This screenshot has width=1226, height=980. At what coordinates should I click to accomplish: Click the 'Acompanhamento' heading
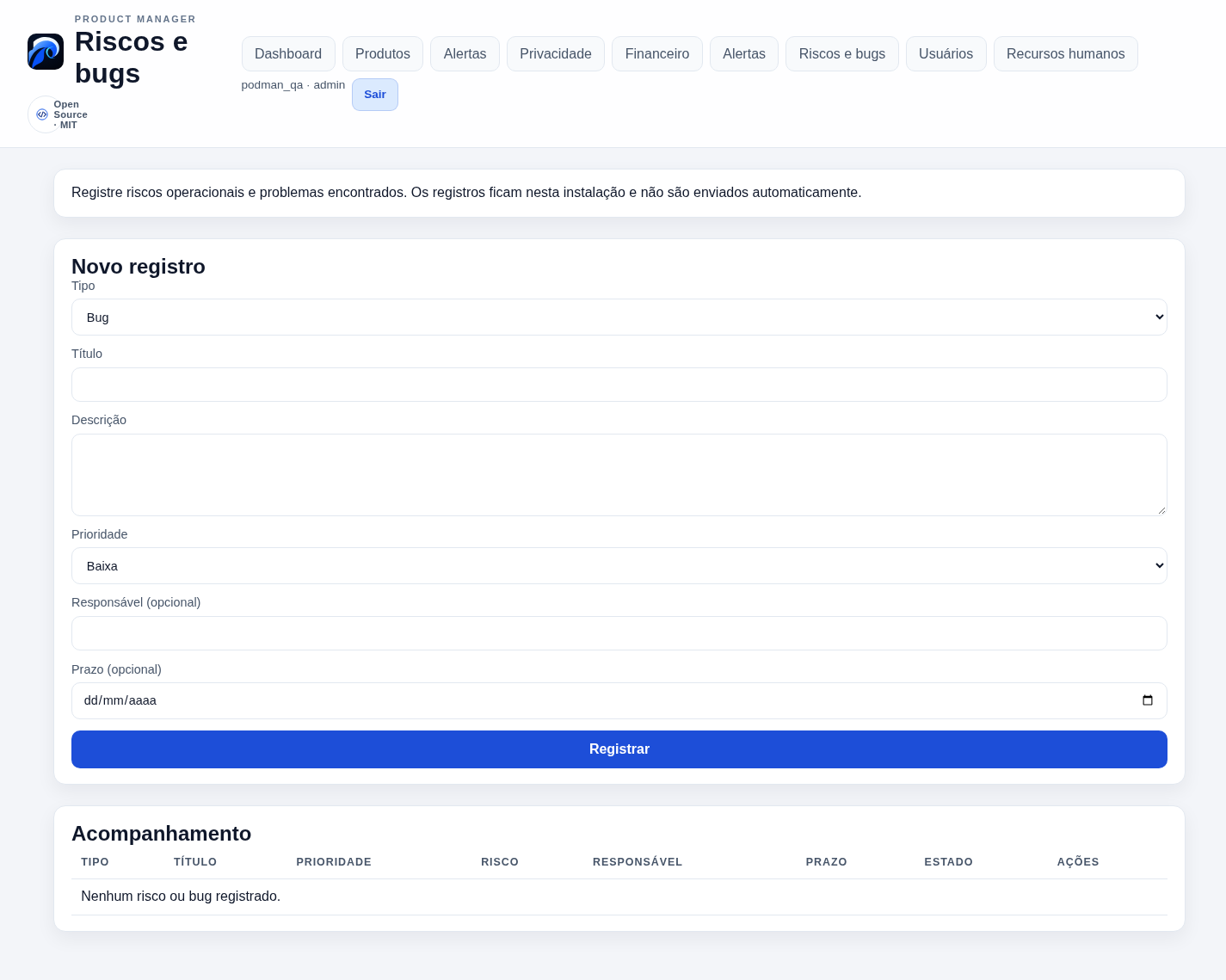coord(162,834)
